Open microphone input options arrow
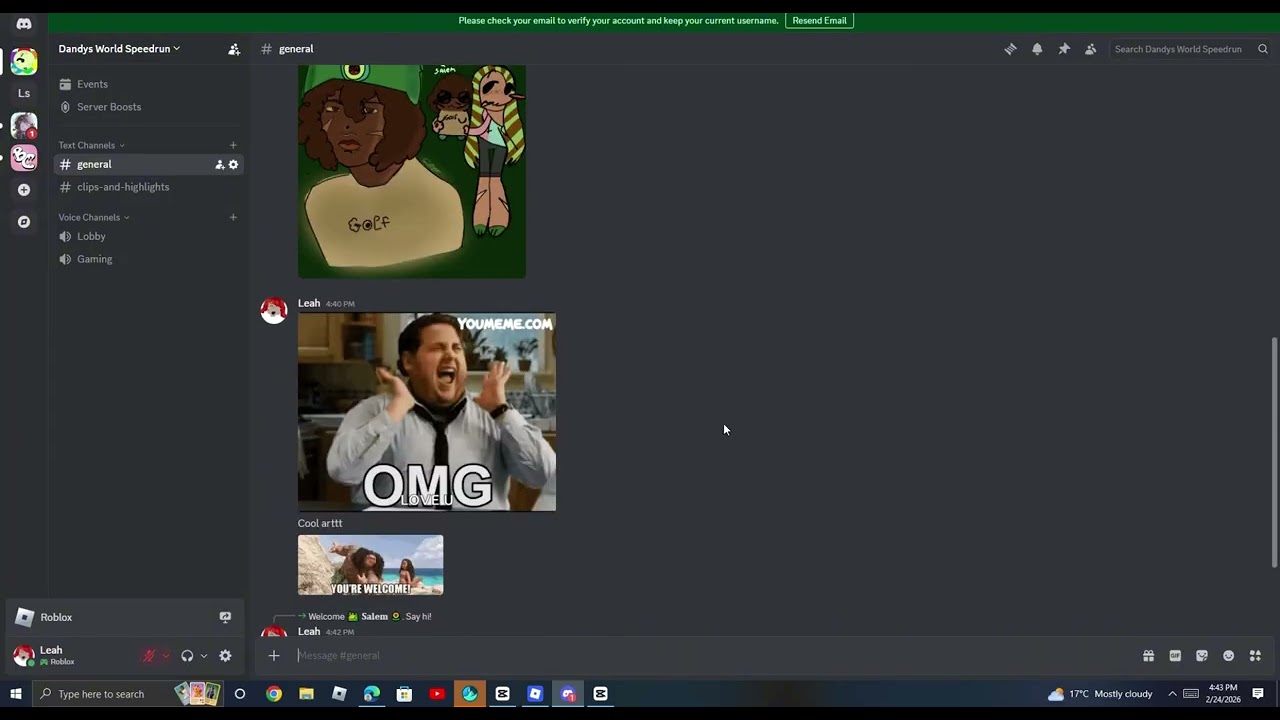 [x=165, y=656]
